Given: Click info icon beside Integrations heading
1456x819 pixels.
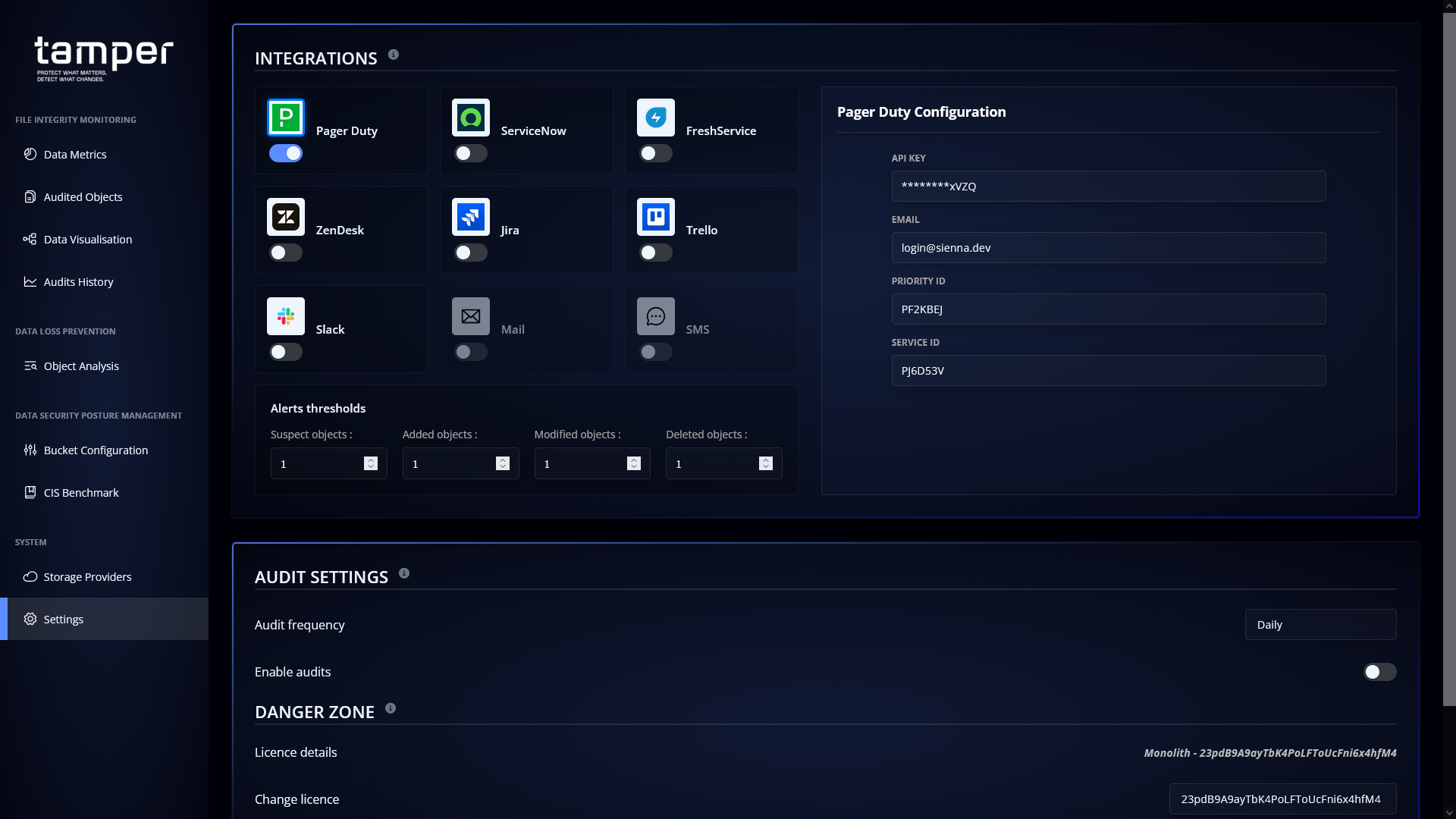Looking at the screenshot, I should pos(393,55).
